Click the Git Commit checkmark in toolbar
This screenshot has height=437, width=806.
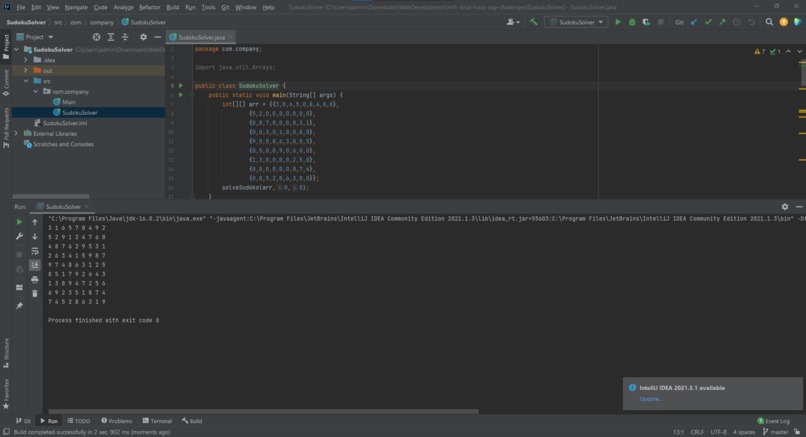[x=708, y=22]
